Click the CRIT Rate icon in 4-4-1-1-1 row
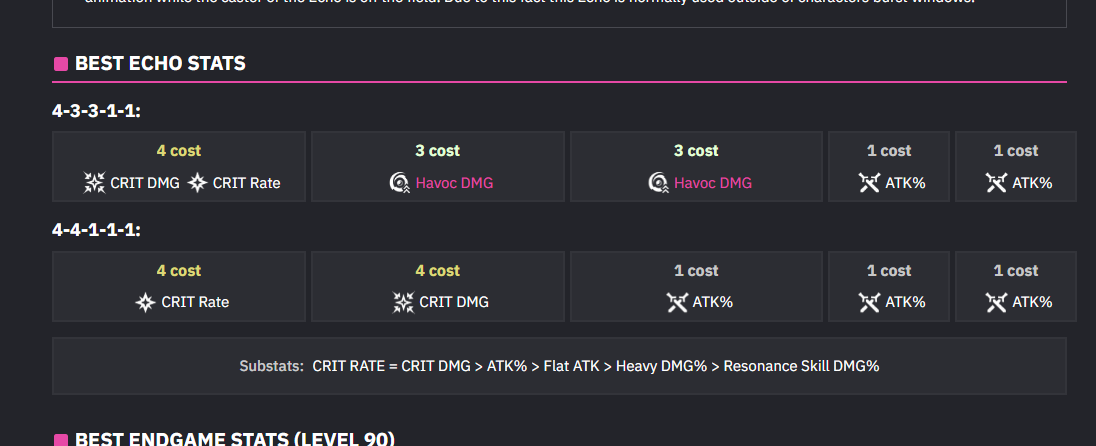The image size is (1096, 446). coord(146,302)
